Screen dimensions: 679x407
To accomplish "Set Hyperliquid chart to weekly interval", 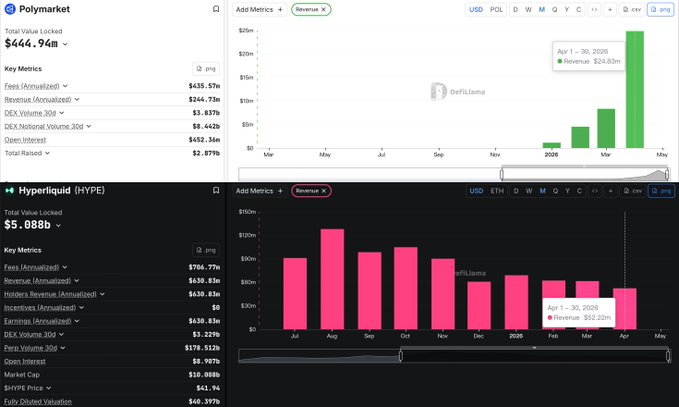I will [529, 191].
